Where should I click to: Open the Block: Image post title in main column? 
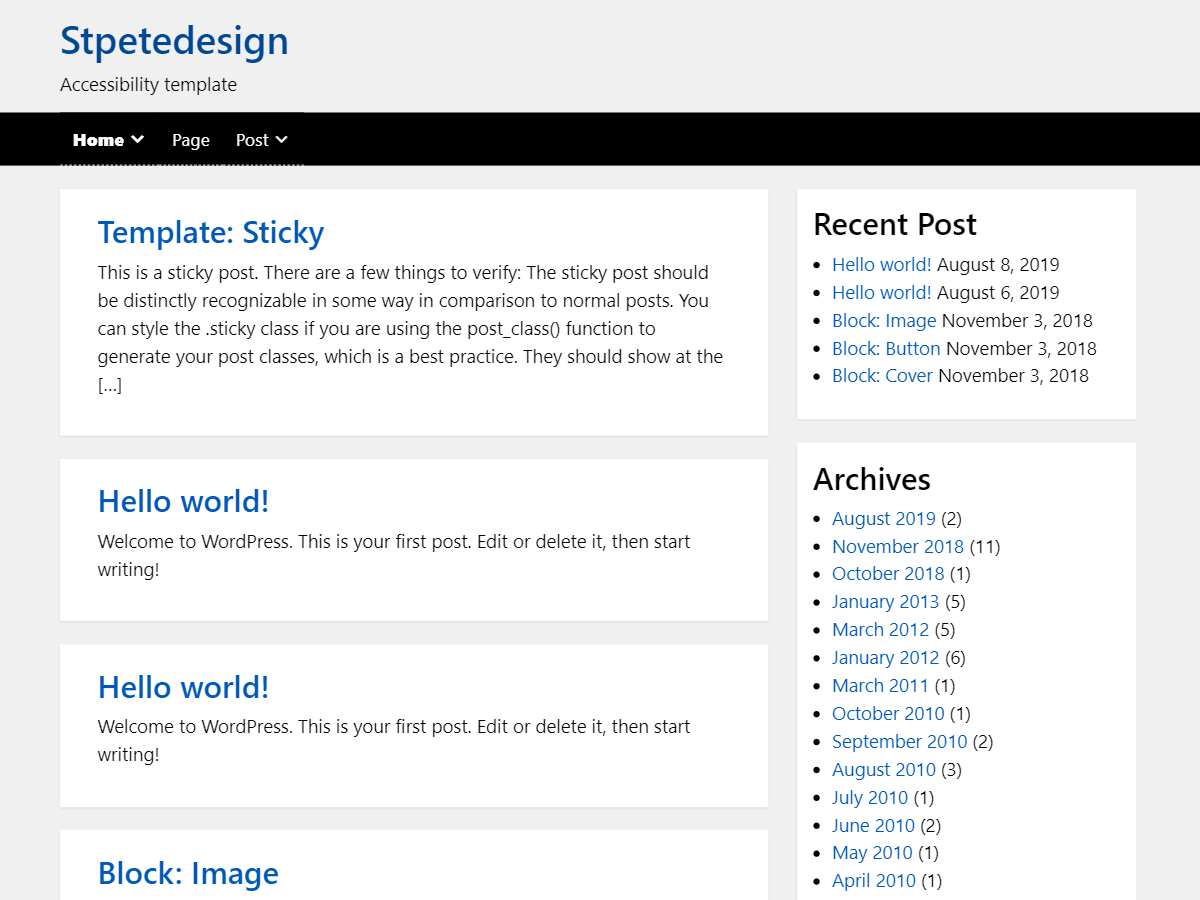(188, 873)
